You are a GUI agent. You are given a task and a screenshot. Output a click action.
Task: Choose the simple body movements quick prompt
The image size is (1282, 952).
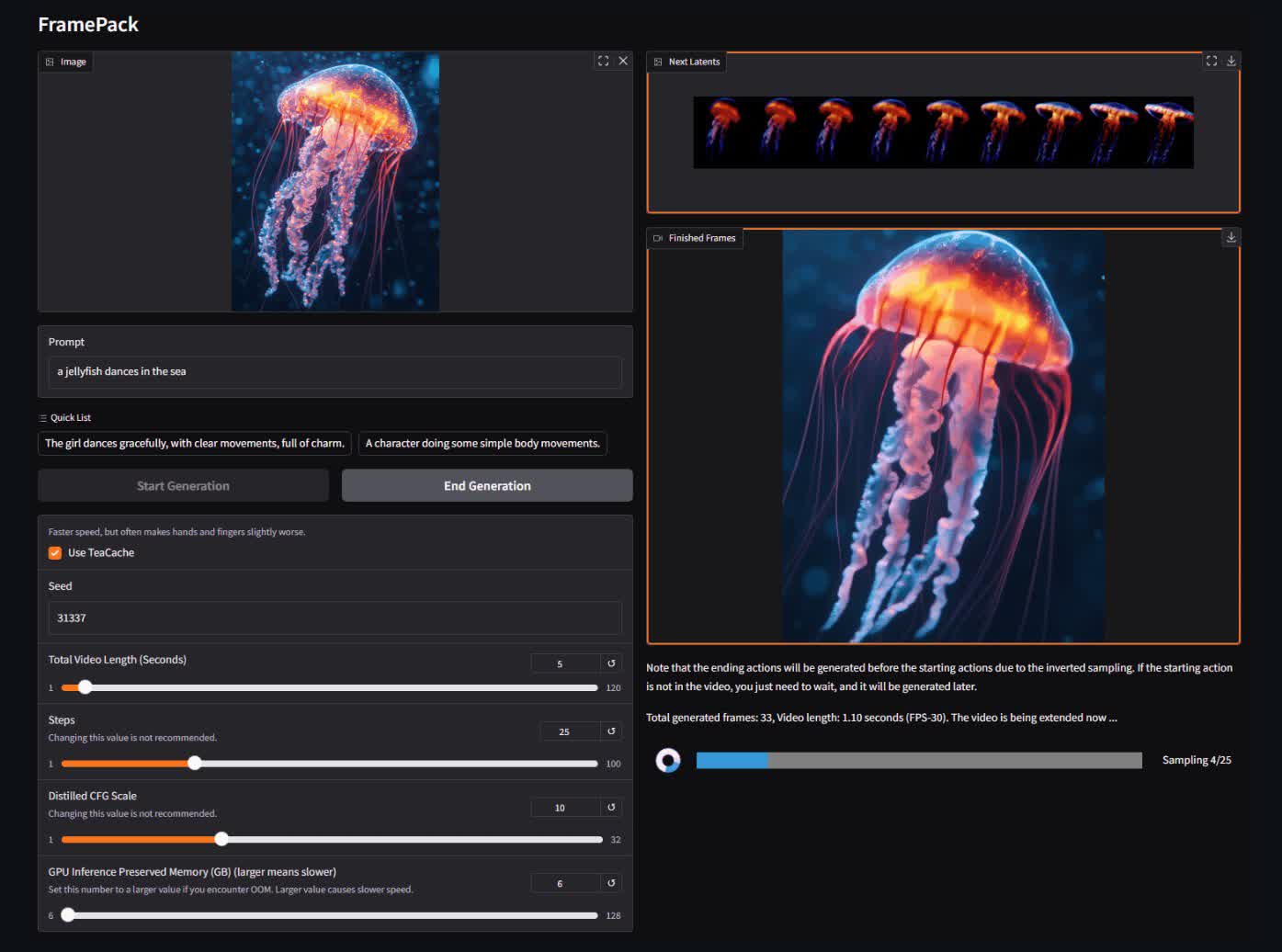click(482, 444)
